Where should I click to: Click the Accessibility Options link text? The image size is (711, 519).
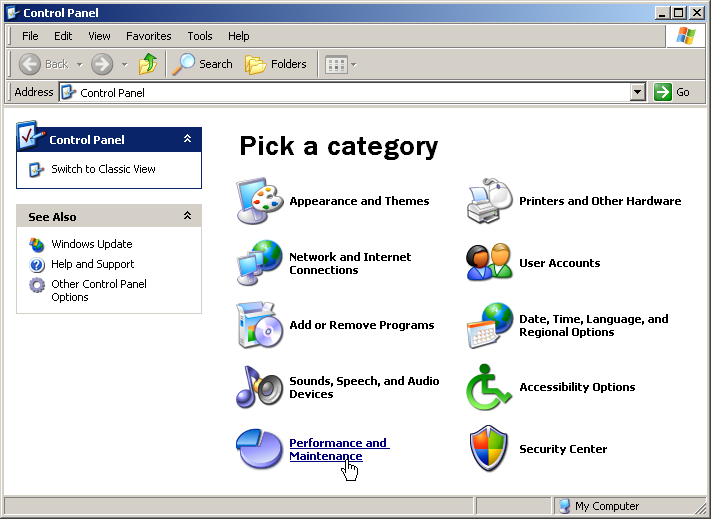coord(577,387)
